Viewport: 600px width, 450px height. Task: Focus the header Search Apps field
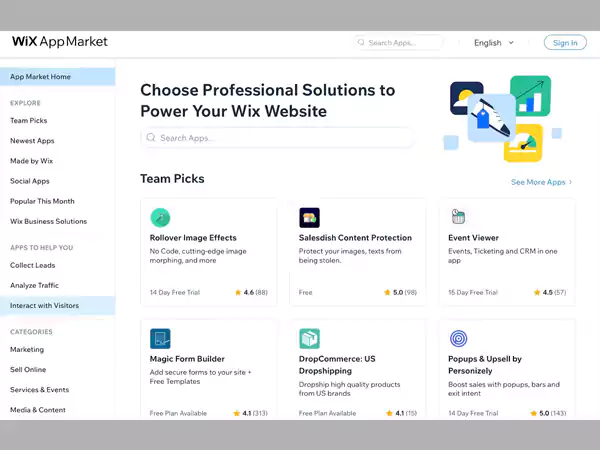[x=398, y=42]
